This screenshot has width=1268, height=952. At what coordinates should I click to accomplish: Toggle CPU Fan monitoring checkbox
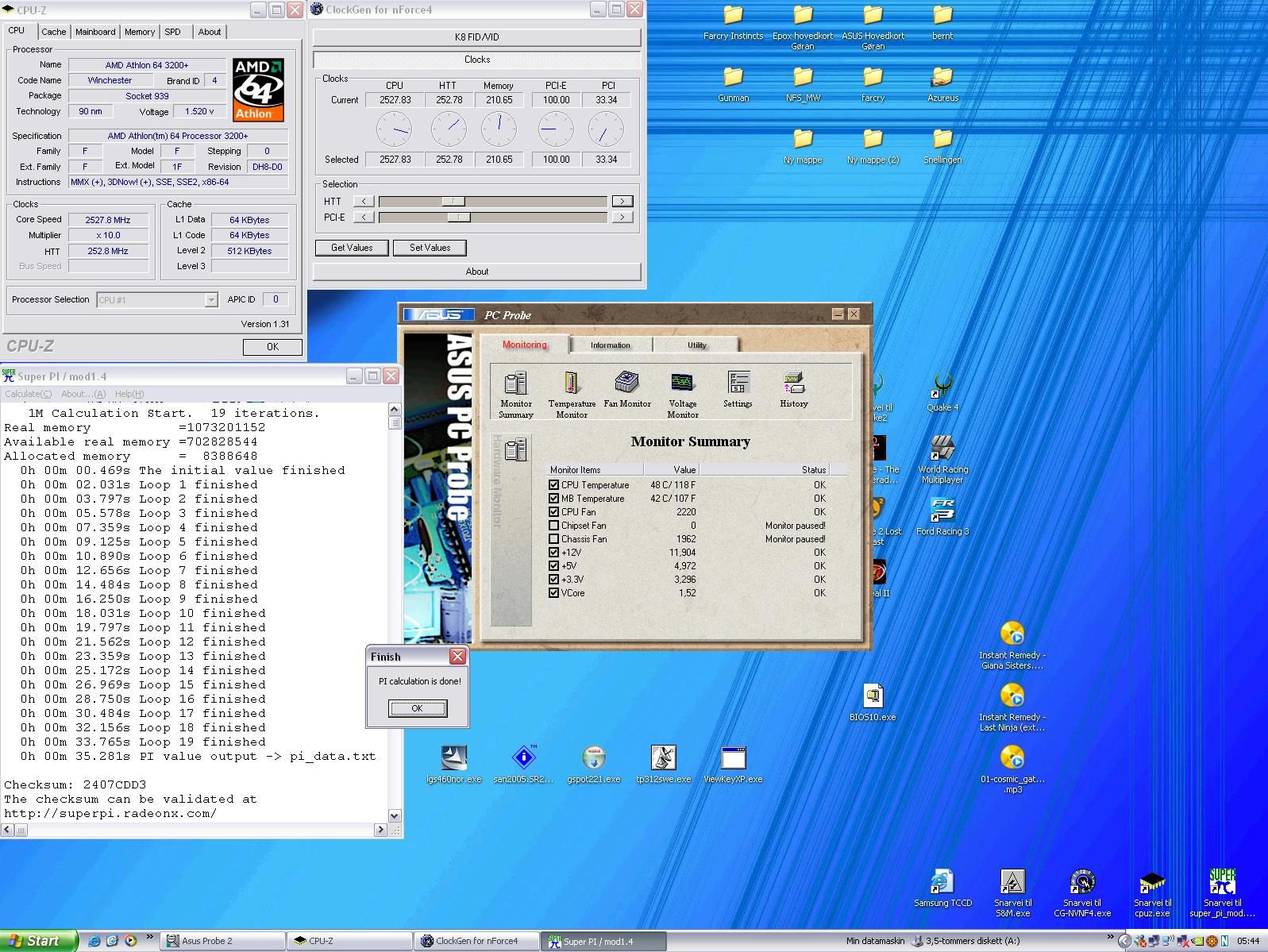click(x=553, y=511)
